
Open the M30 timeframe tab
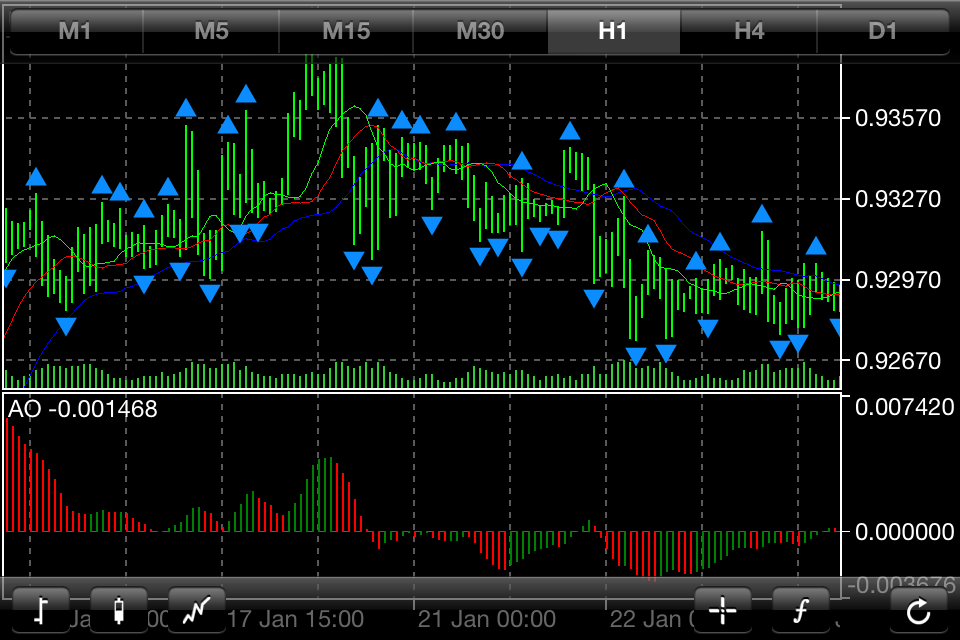(480, 31)
